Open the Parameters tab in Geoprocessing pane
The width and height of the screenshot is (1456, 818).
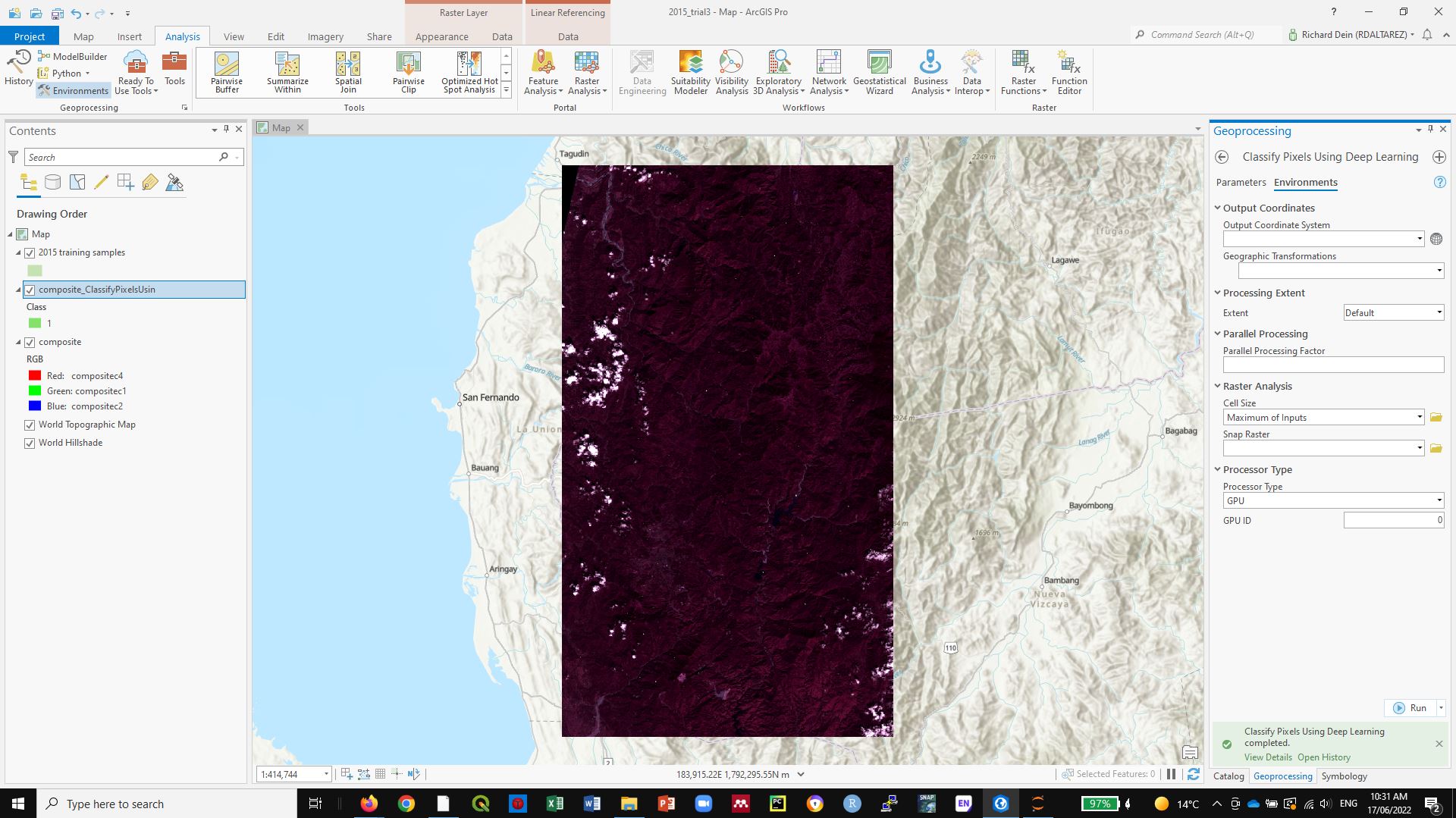tap(1241, 182)
